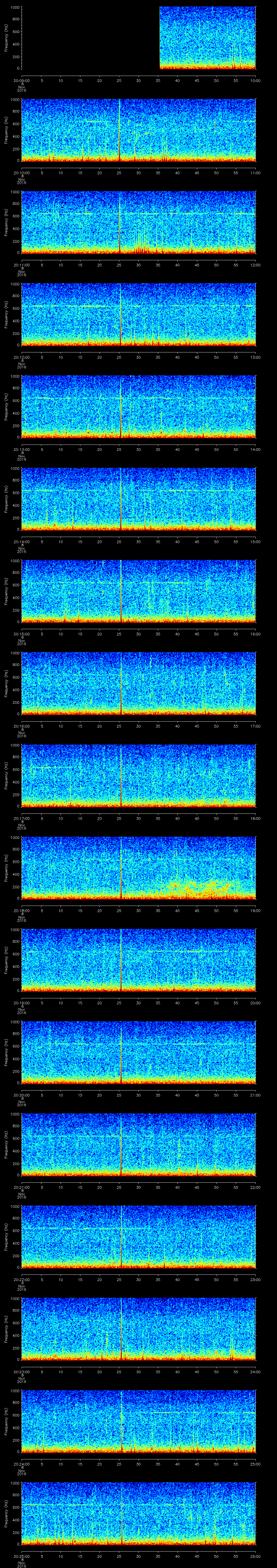Select the spectrogram panel starting at 20:11:00
This screenshot has width=277, height=1568.
pos(139,222)
